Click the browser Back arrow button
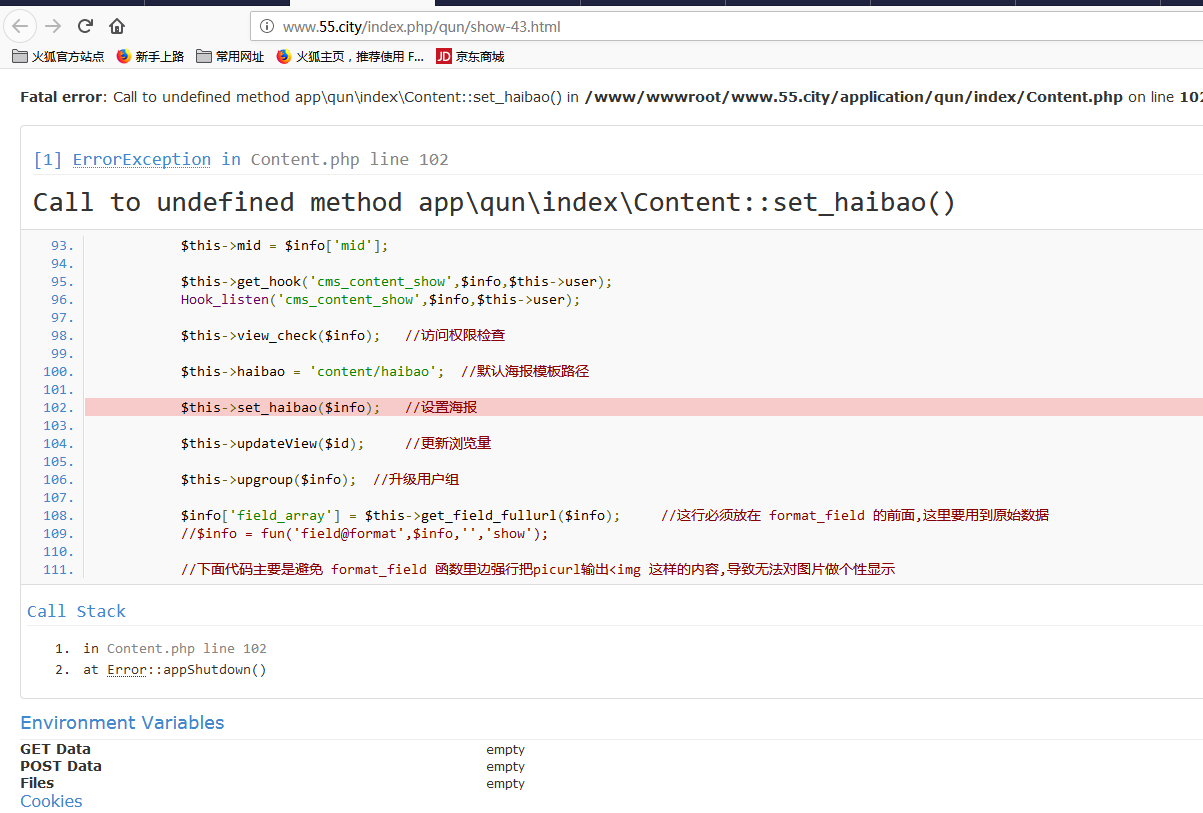Screen dimensions: 1203x813 click(21, 26)
